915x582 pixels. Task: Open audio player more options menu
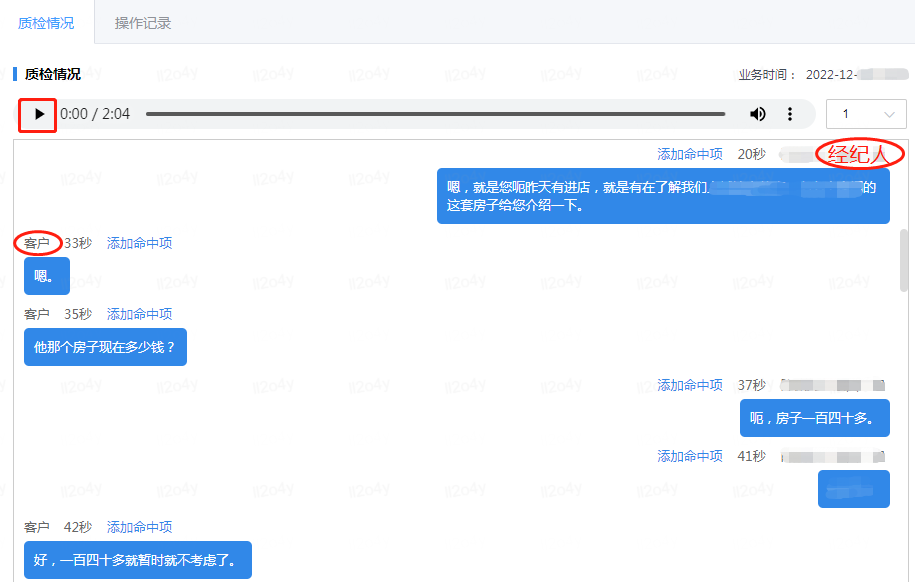(x=790, y=114)
